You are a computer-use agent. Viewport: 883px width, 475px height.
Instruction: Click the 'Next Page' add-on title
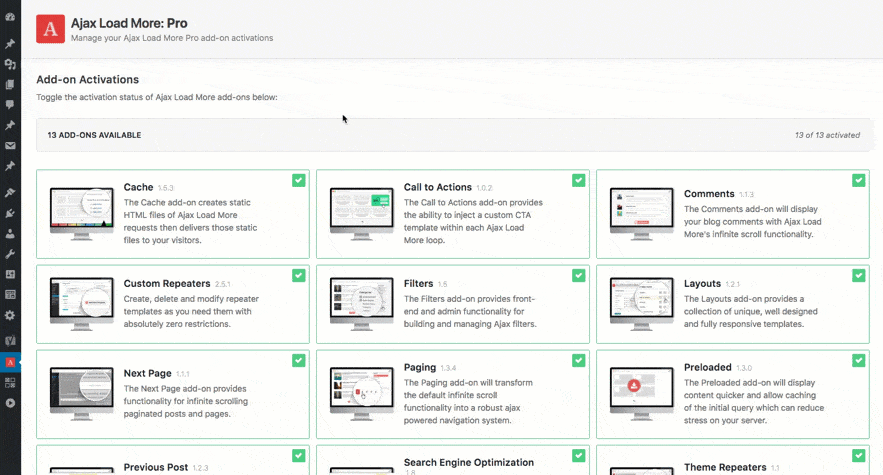tap(148, 374)
